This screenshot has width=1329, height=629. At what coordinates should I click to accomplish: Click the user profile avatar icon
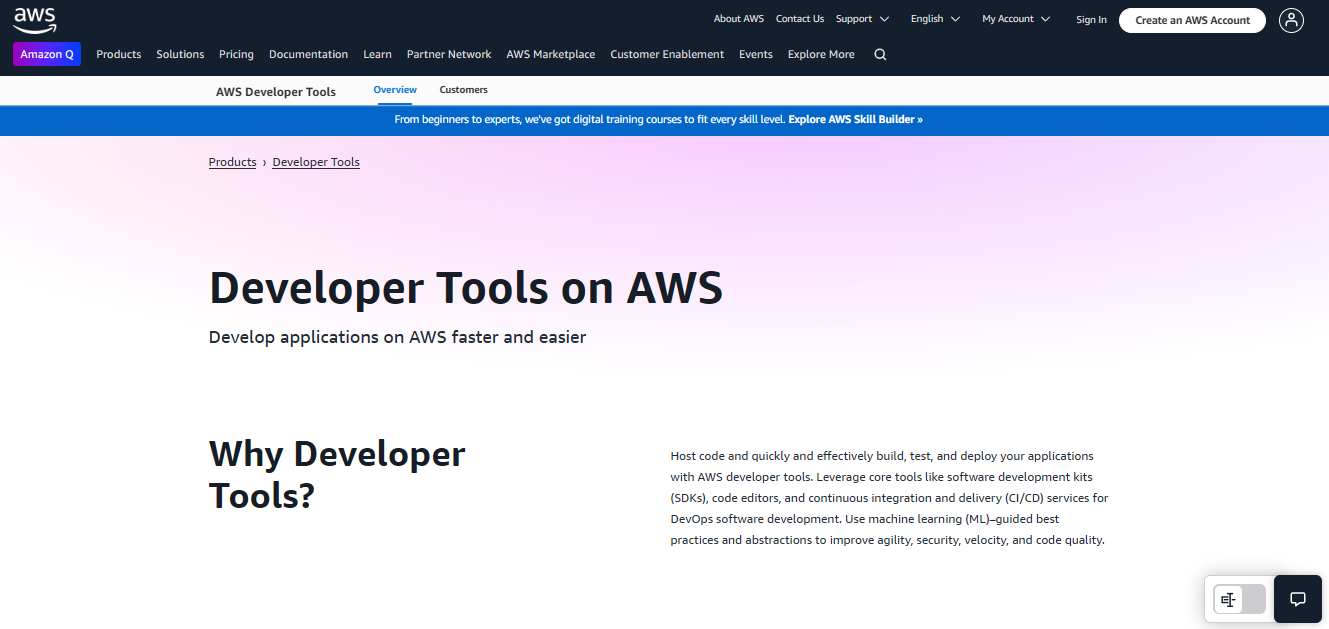tap(1291, 20)
